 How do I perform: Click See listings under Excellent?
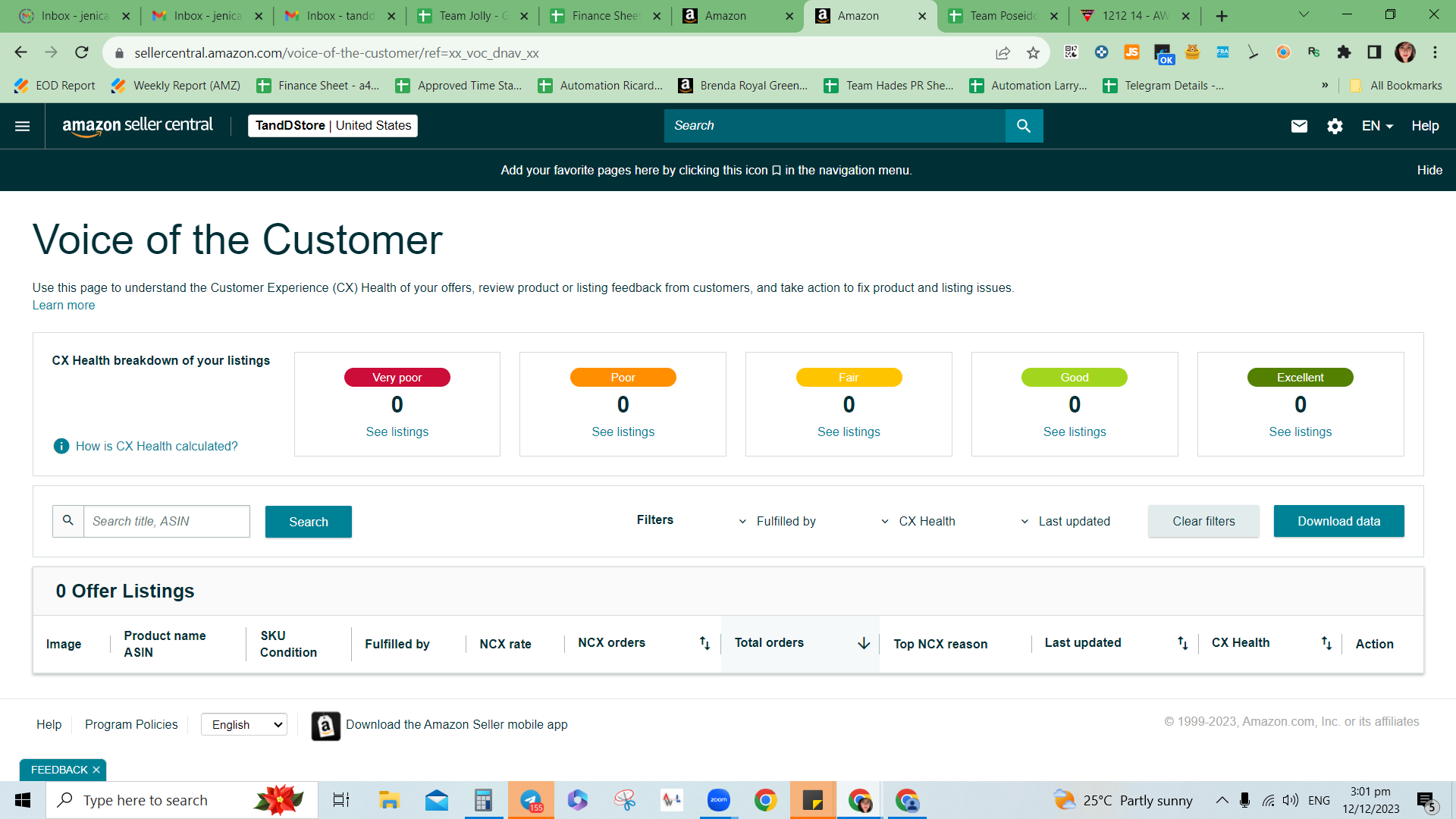(1300, 431)
